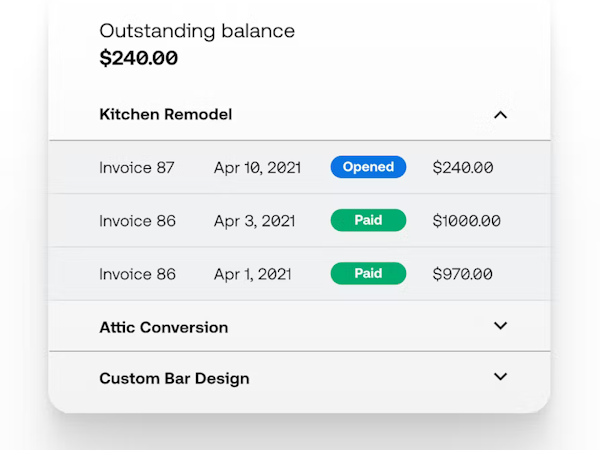This screenshot has height=450, width=600.
Task: Open Invoice 86 dated Apr 3
Action: 137,221
